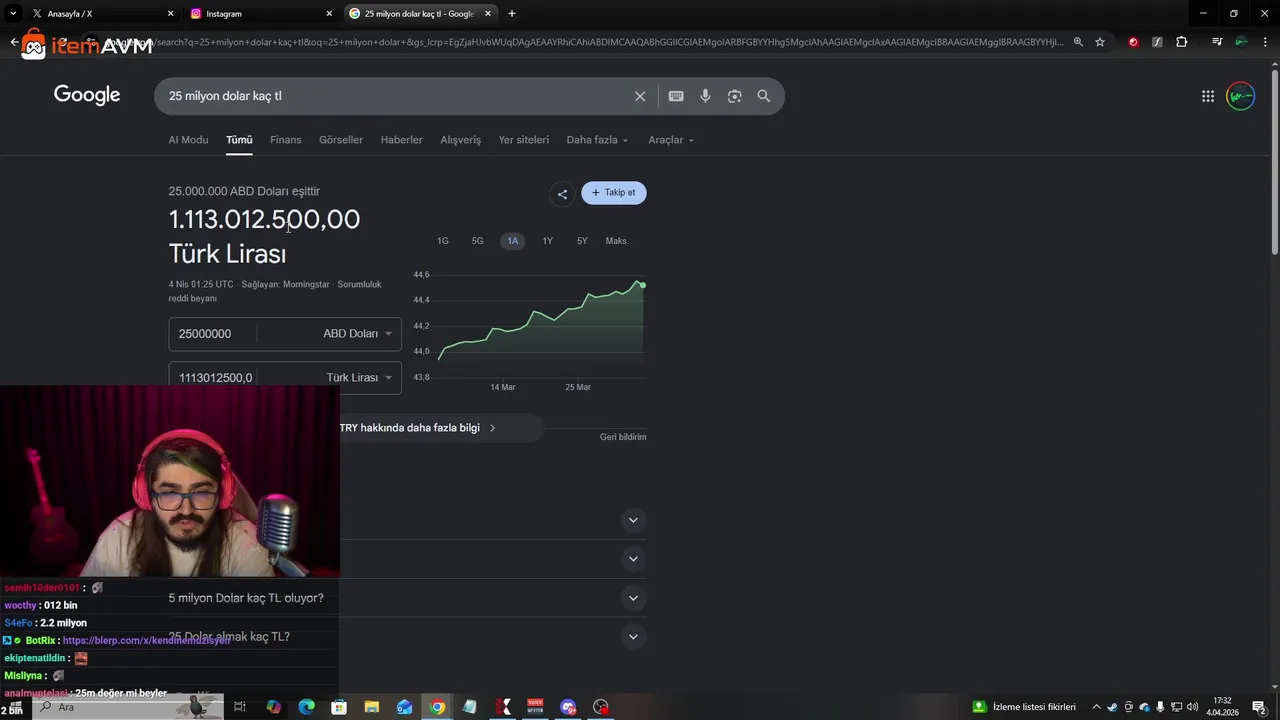1280x720 pixels.
Task: Open Copilot from the taskbar
Action: point(274,707)
